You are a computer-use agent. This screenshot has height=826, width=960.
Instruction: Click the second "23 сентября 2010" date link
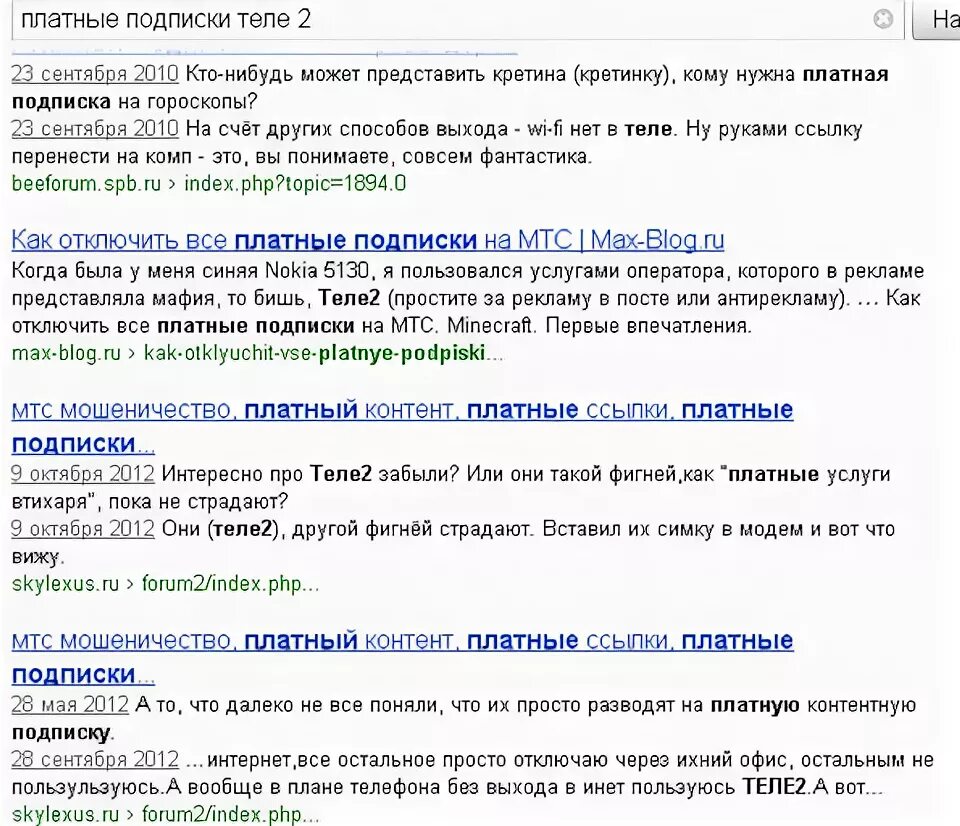[x=94, y=129]
